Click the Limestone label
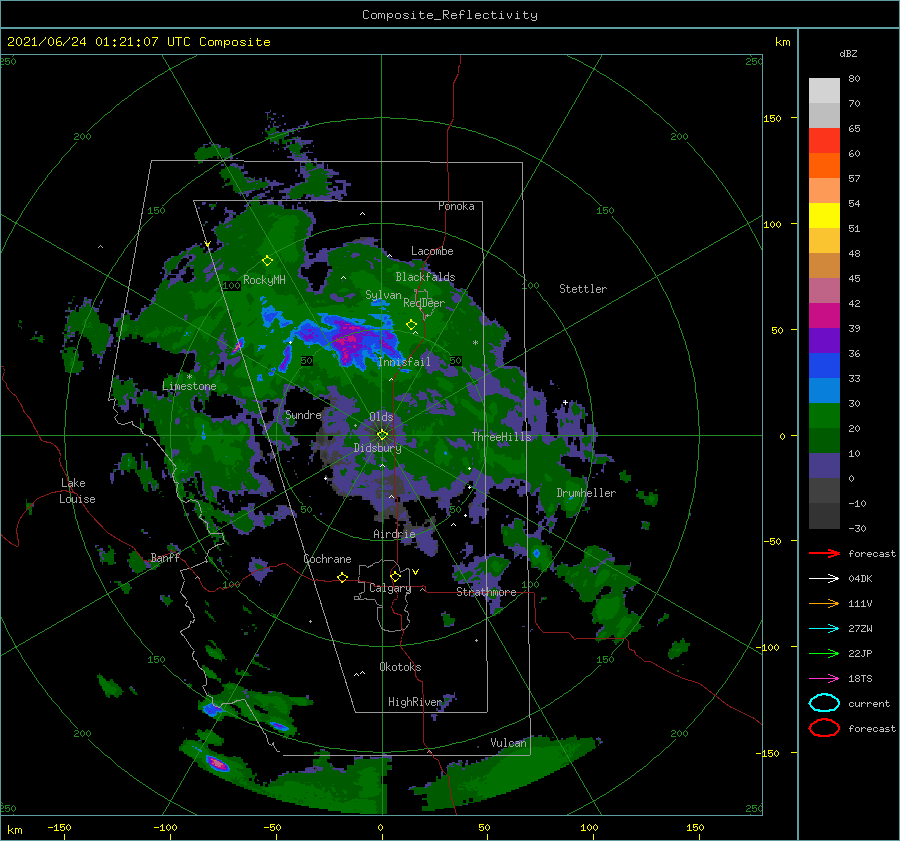 tap(189, 386)
